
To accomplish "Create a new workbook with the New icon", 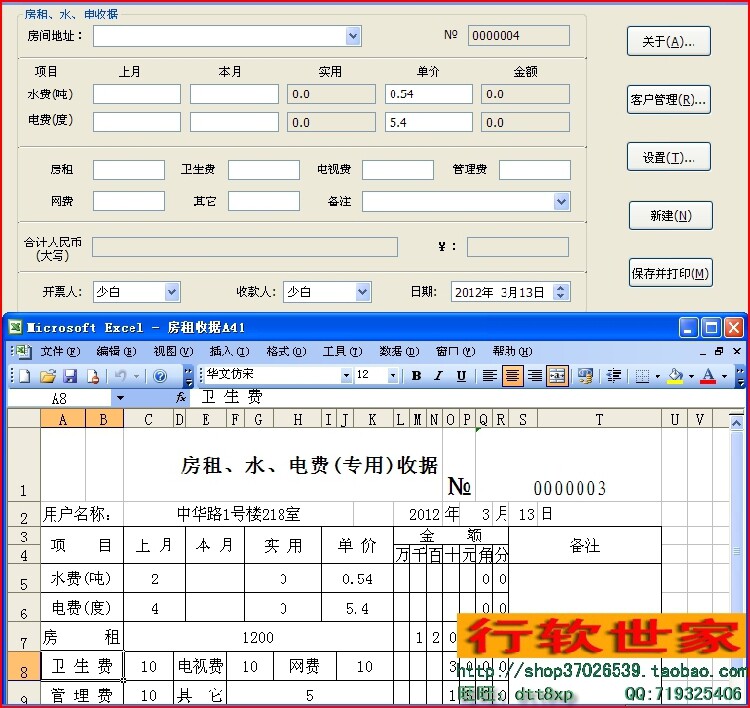I will [x=24, y=376].
